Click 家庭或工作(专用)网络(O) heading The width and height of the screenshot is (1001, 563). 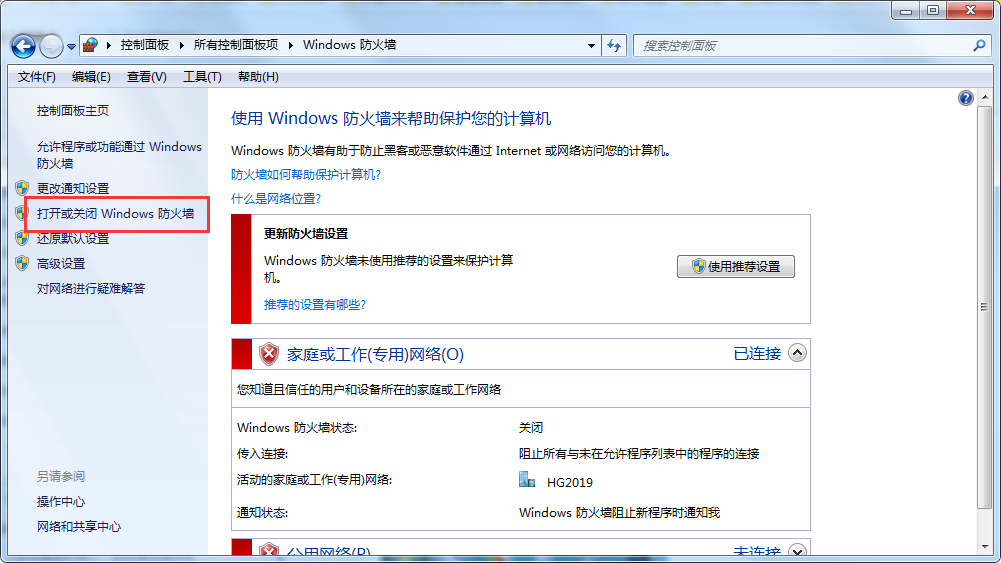pyautogui.click(x=375, y=354)
